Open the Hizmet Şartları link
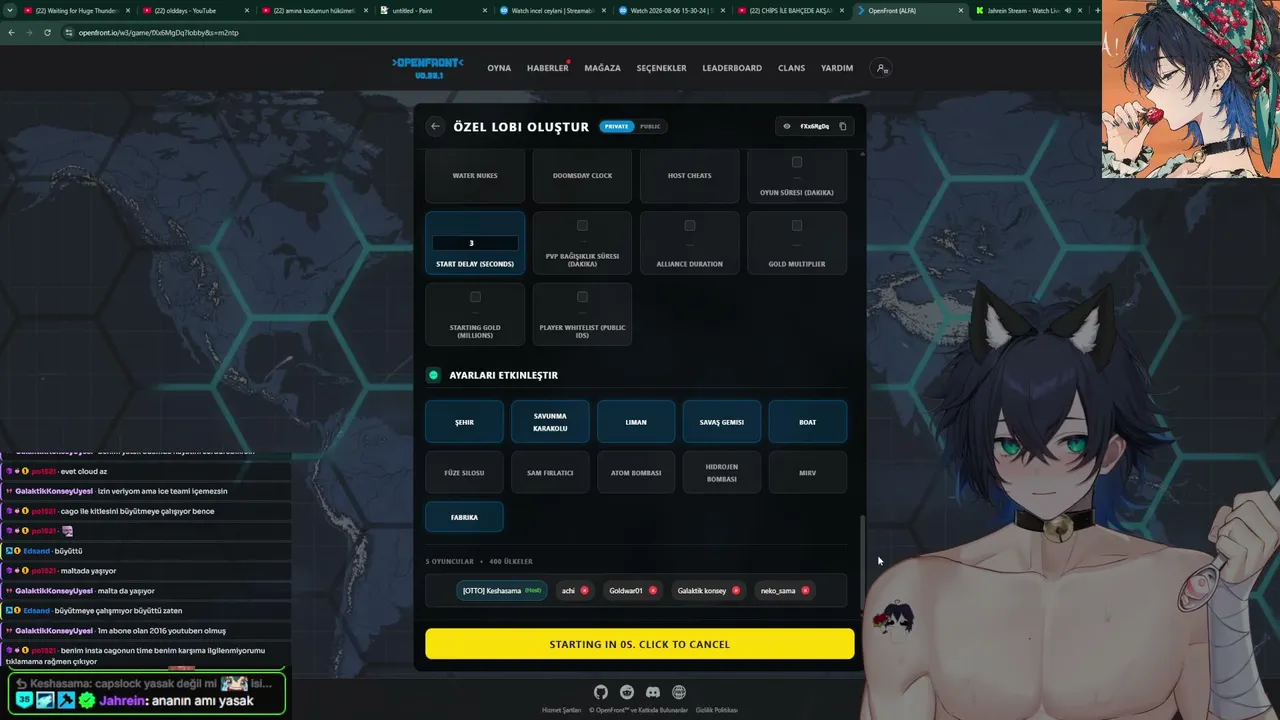Image resolution: width=1280 pixels, height=720 pixels. point(561,710)
